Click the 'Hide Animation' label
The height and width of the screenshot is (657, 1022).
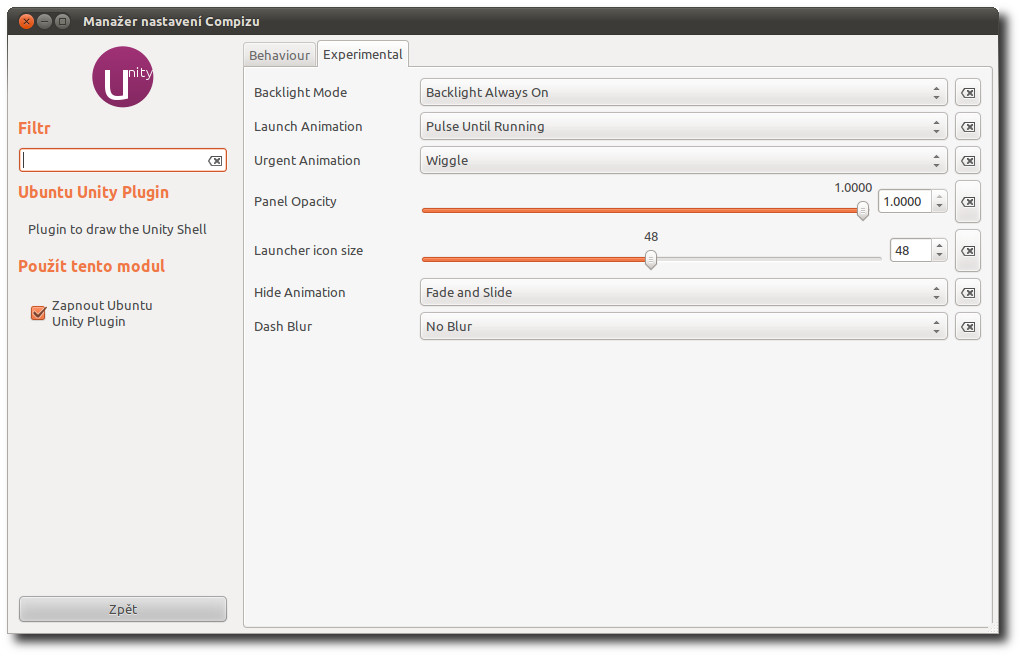(300, 293)
